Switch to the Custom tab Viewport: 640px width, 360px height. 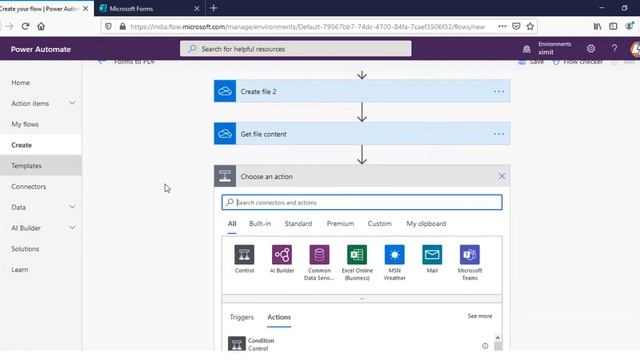(x=379, y=224)
